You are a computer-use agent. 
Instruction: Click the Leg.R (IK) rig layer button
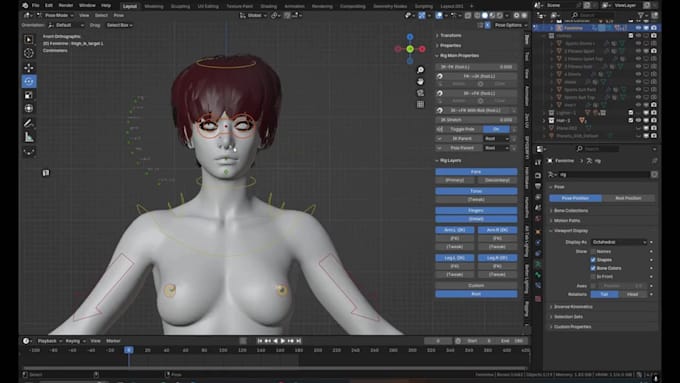tap(497, 258)
